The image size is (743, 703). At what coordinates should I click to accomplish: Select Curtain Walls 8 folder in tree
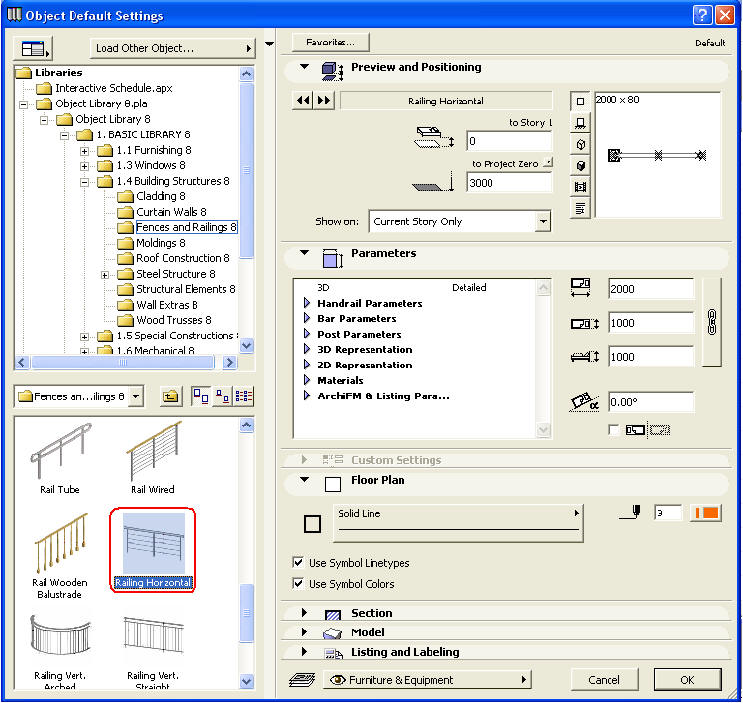click(171, 212)
